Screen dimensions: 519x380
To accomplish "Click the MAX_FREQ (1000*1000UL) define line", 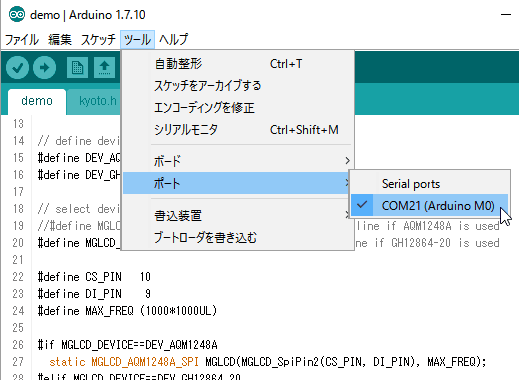I will 127,311.
